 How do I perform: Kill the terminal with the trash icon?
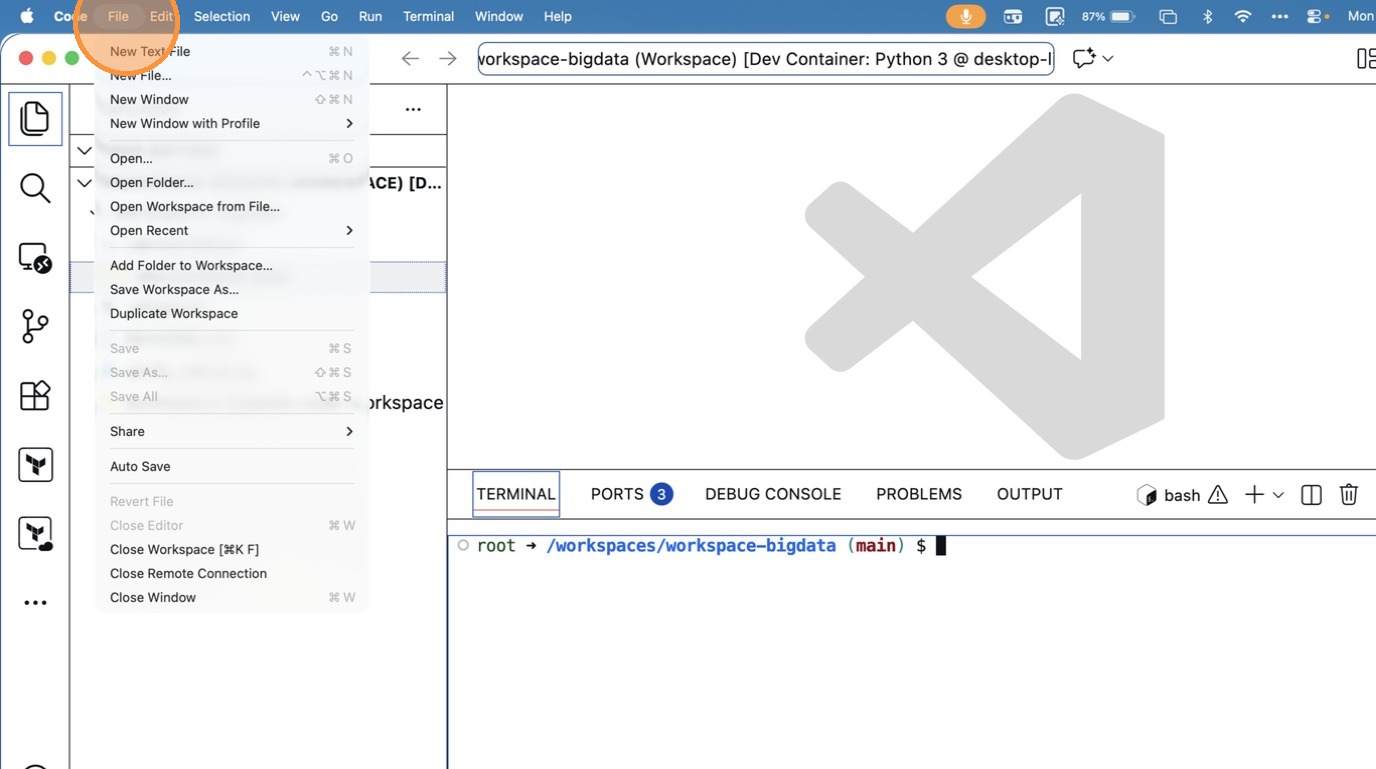point(1349,494)
